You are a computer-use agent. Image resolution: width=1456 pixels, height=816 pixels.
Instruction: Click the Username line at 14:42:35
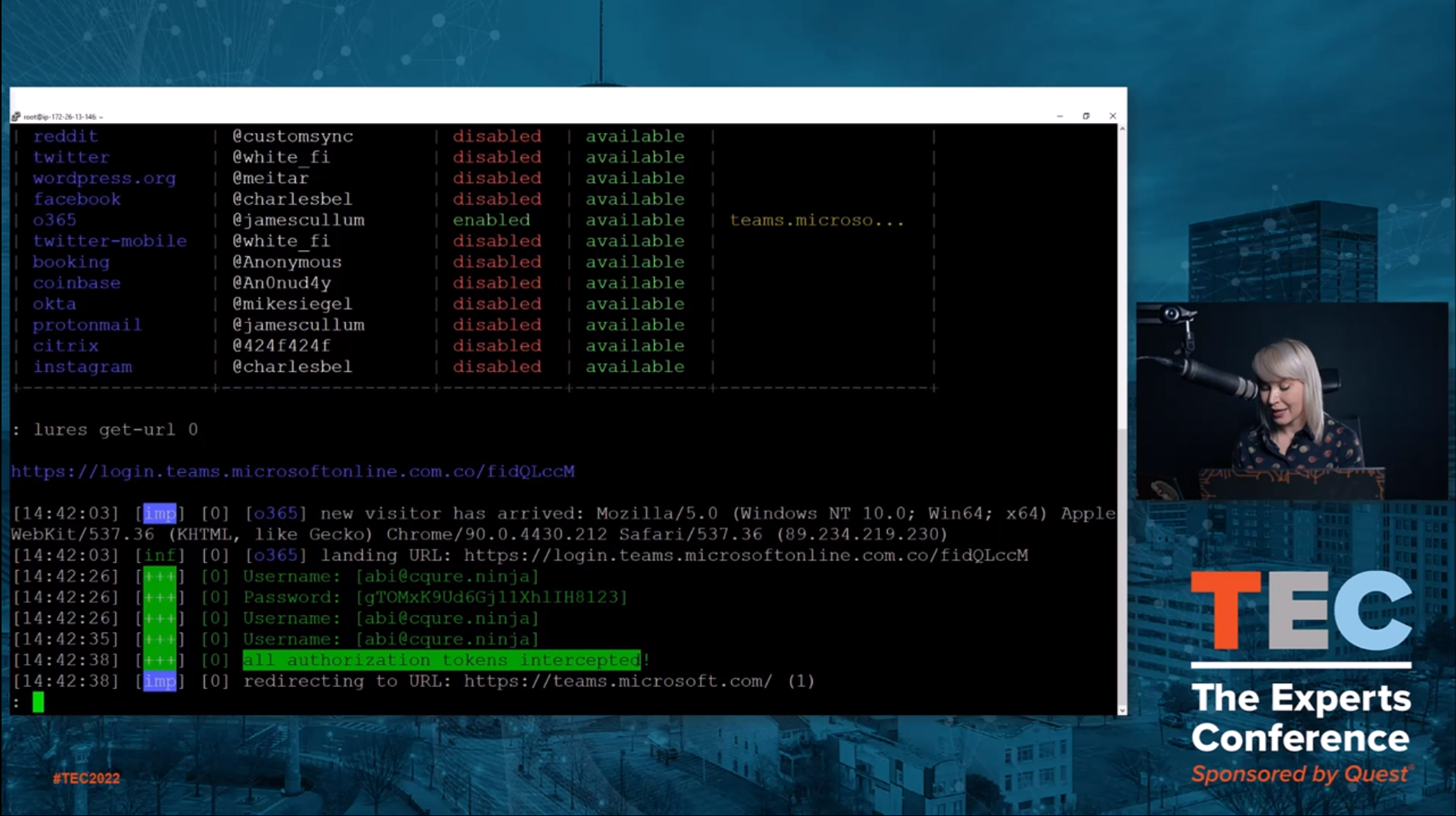point(391,640)
